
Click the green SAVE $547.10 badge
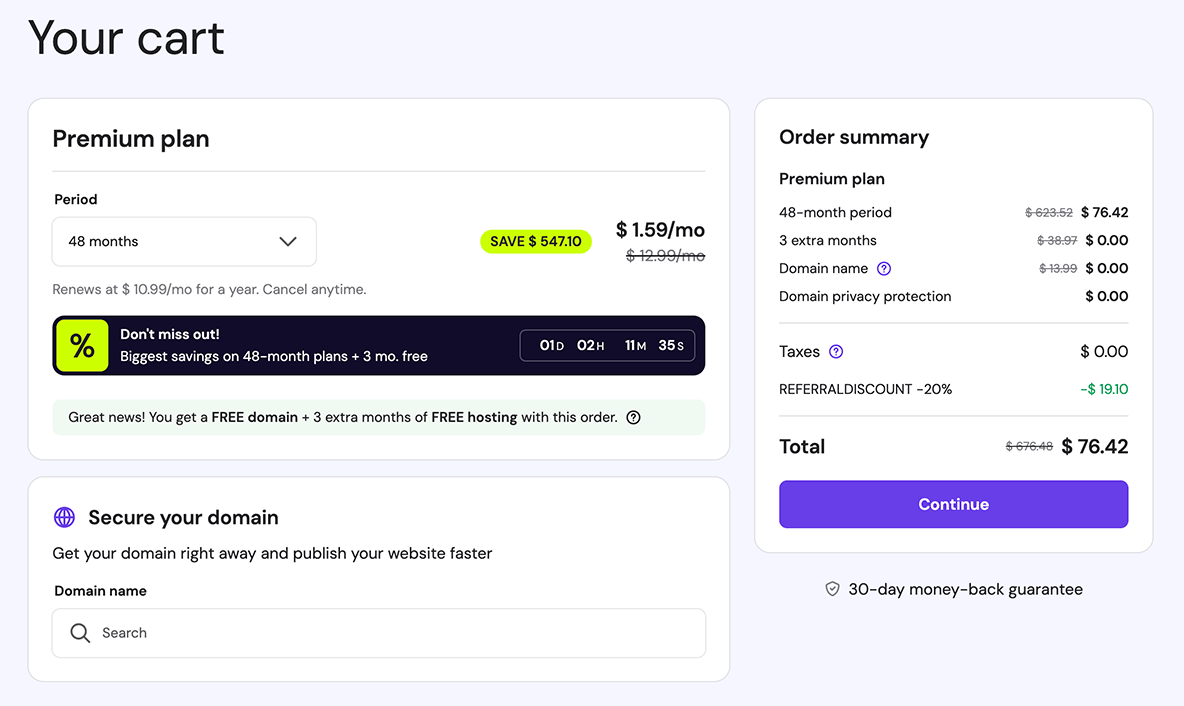(x=536, y=241)
